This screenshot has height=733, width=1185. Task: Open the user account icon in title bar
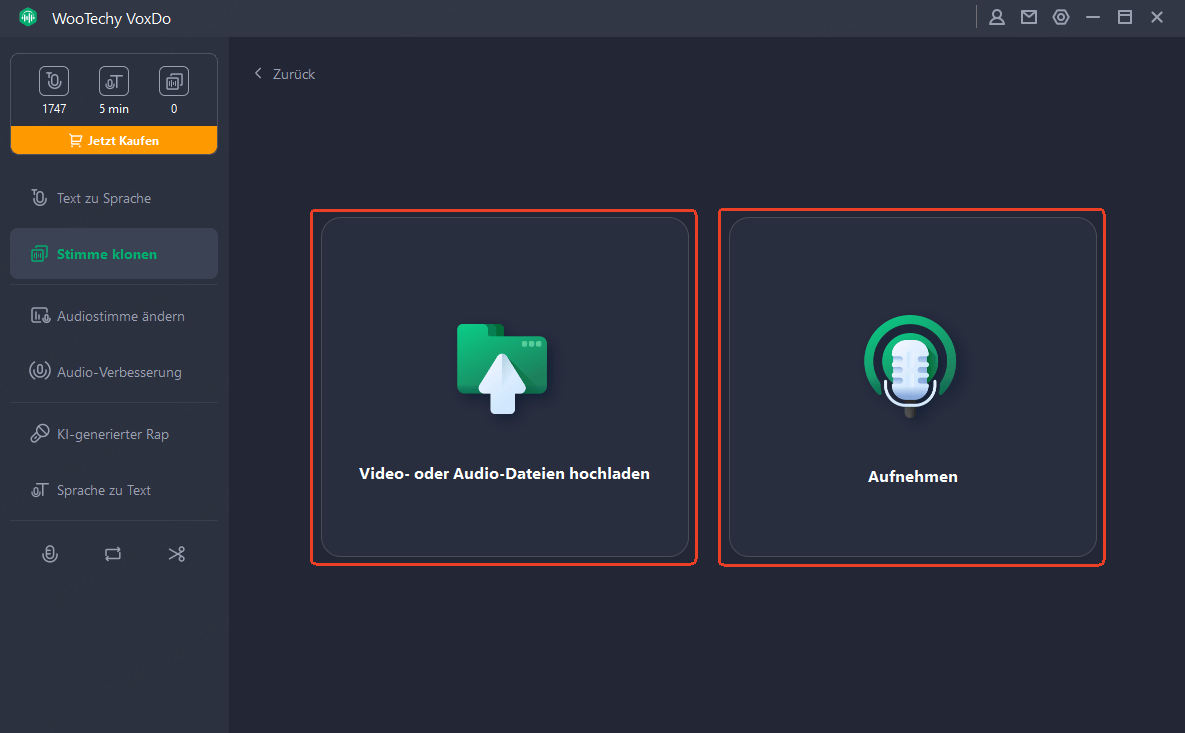tap(997, 17)
